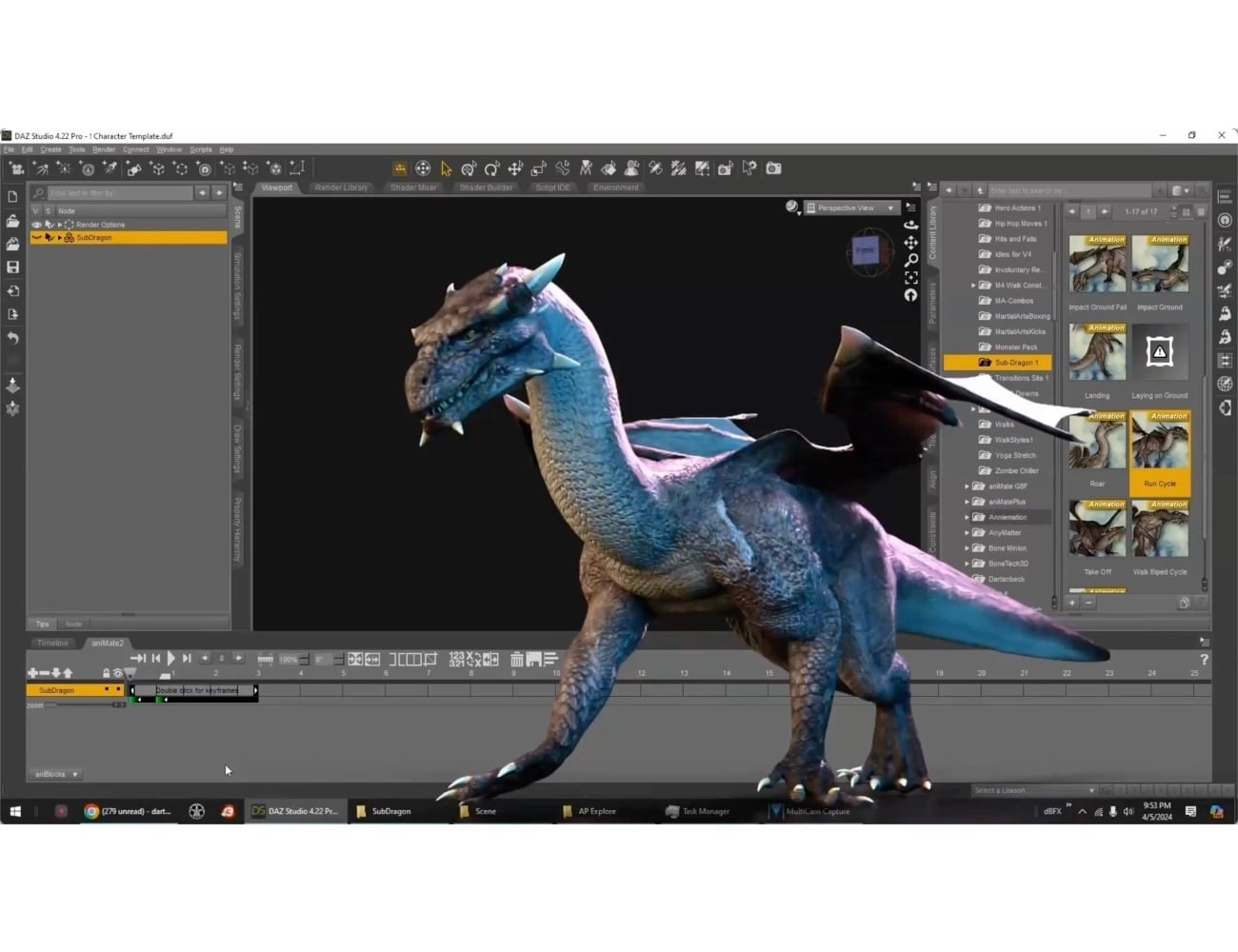
Task: Hide the Render Options node in Scene pane
Action: coord(36,224)
